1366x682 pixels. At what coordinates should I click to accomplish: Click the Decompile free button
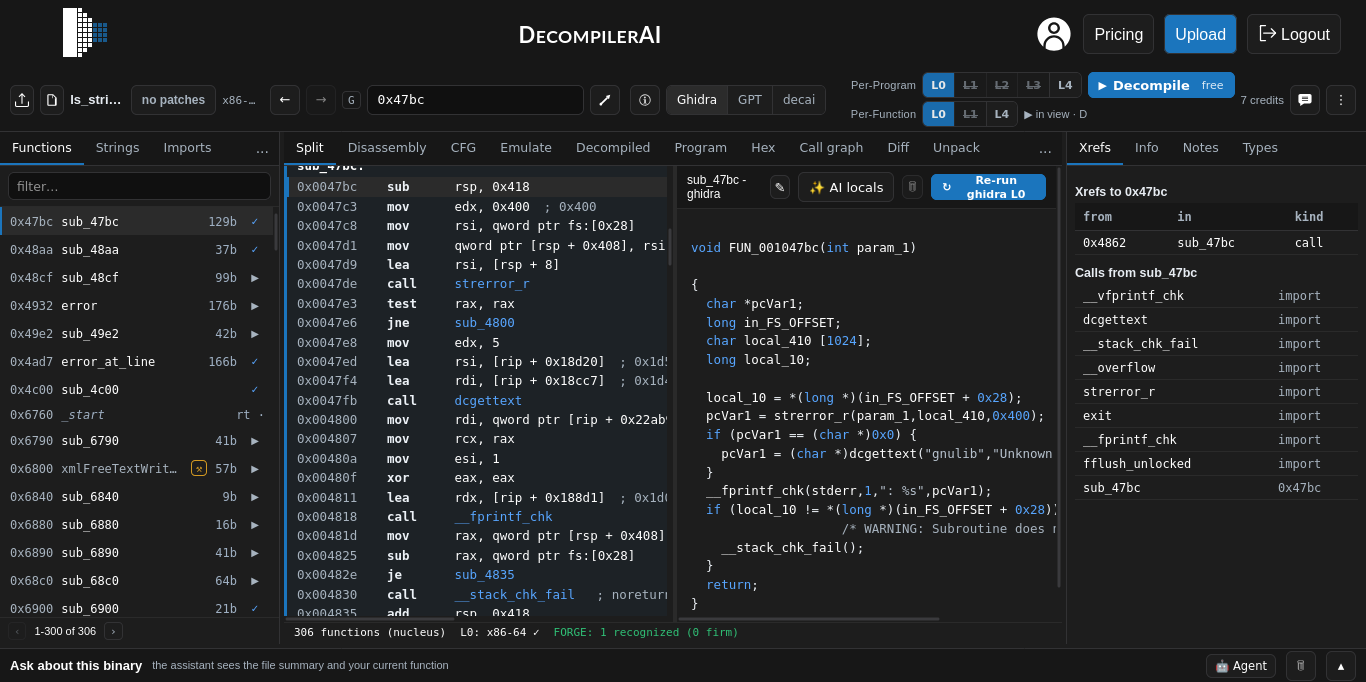(1161, 85)
